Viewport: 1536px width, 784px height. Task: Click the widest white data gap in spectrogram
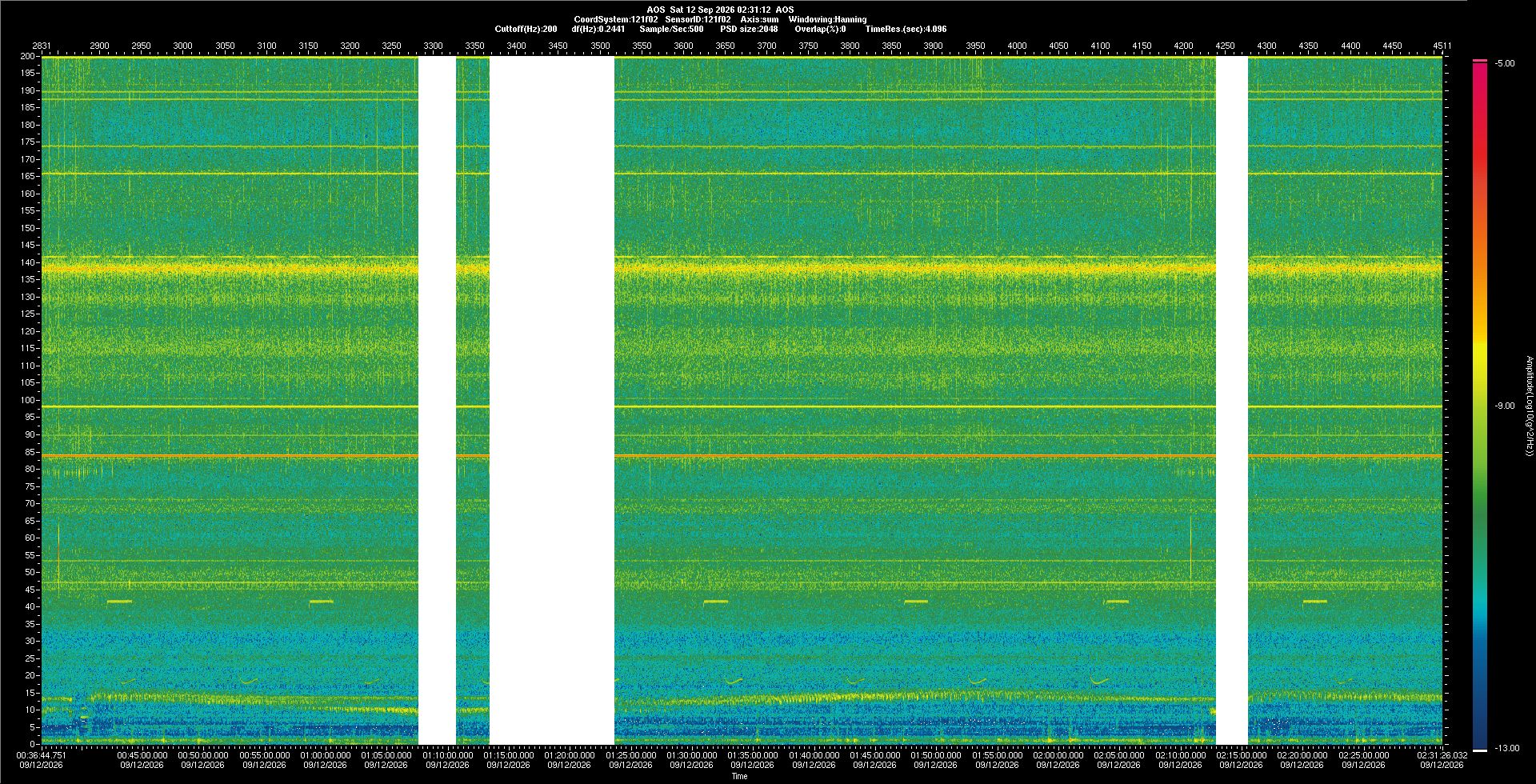click(552, 400)
